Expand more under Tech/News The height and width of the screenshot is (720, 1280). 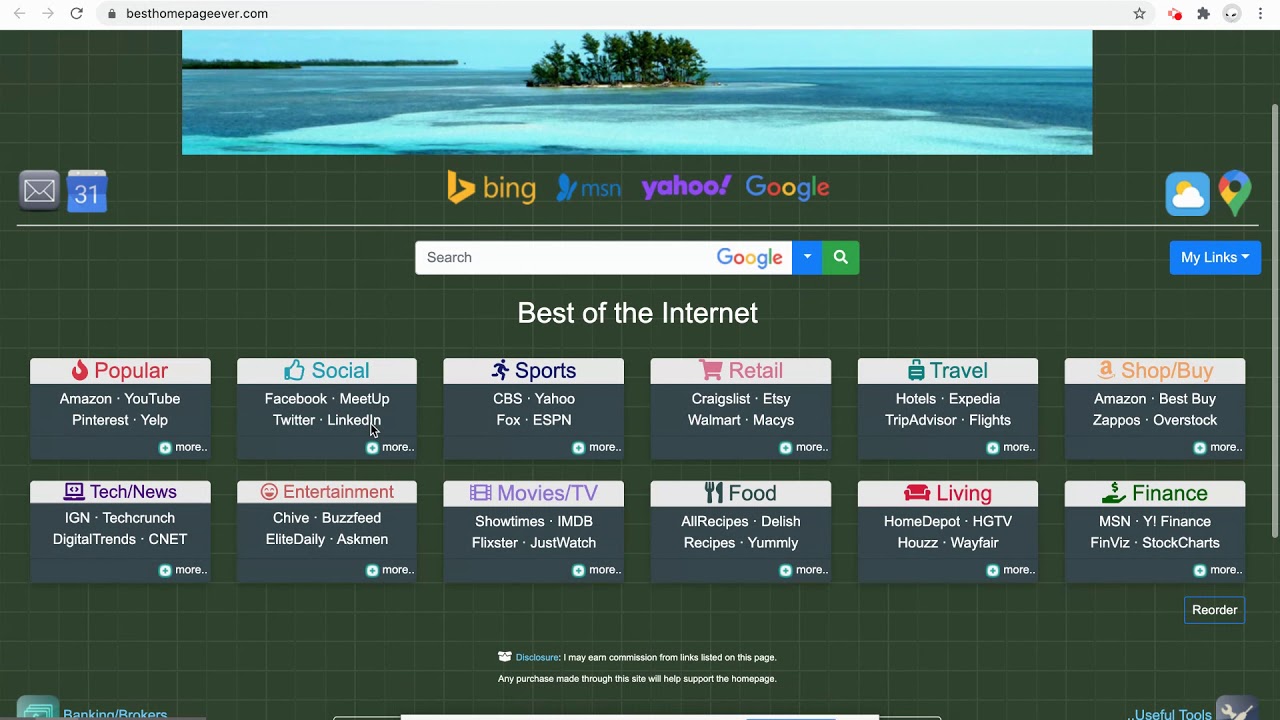(x=183, y=570)
